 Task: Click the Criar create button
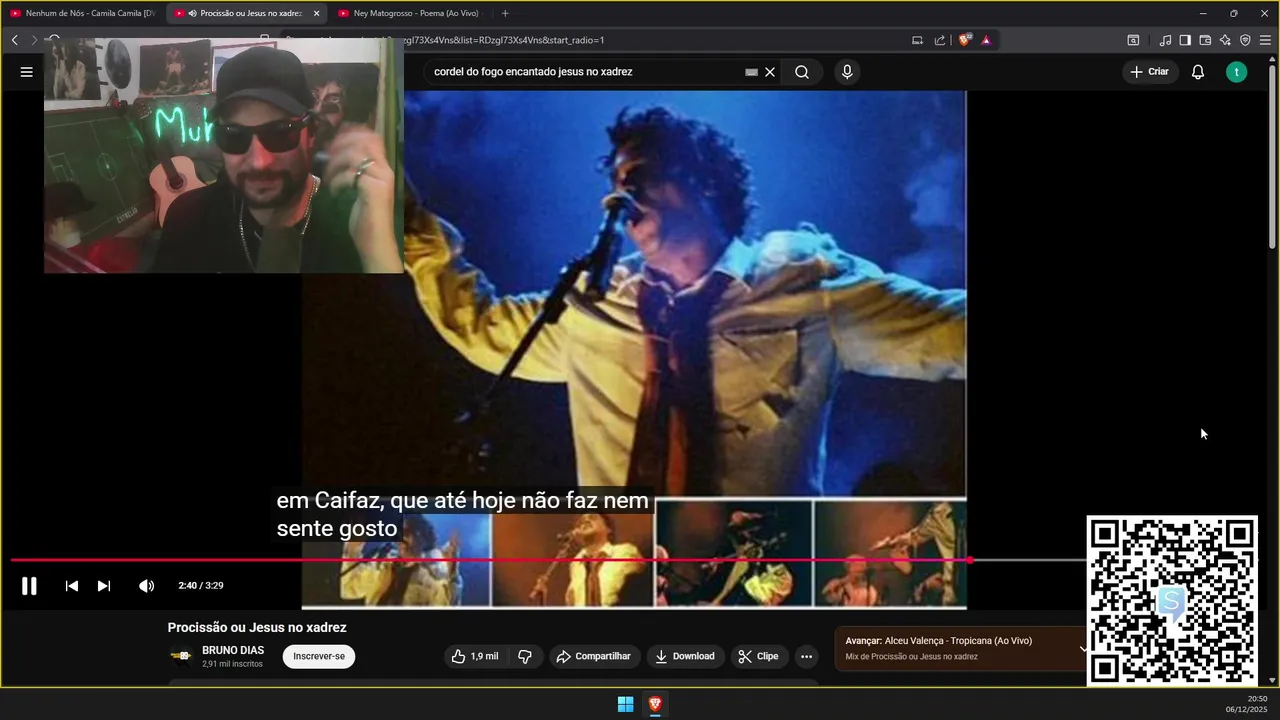click(x=1150, y=72)
